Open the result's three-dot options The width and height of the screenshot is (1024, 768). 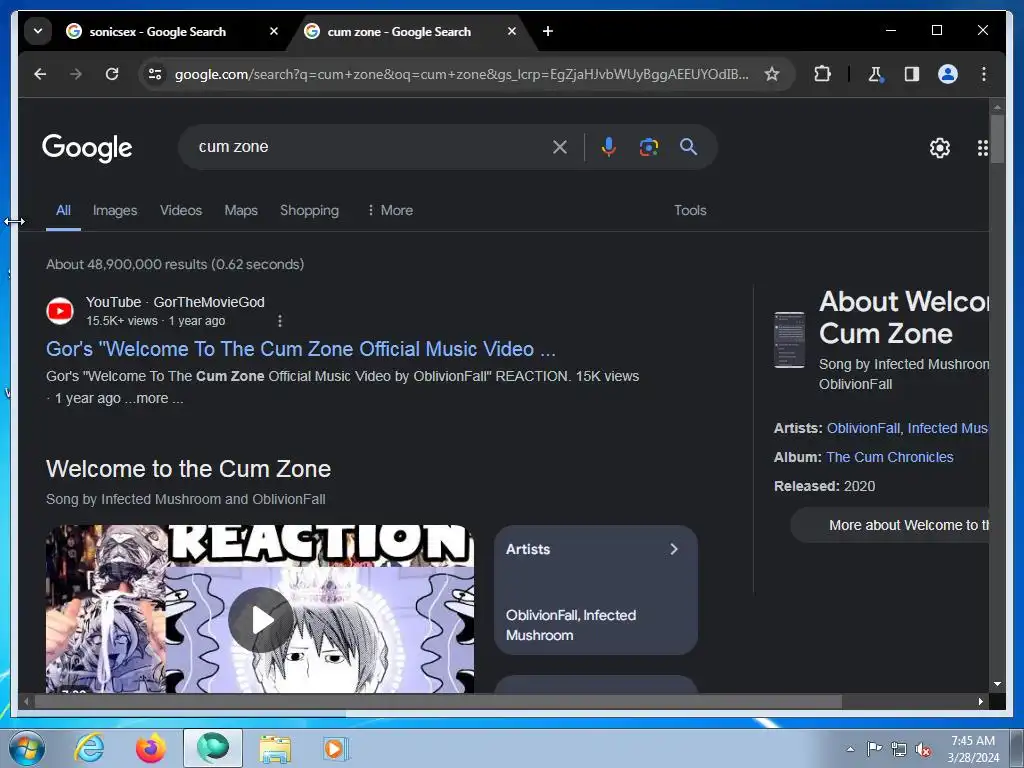click(x=280, y=321)
